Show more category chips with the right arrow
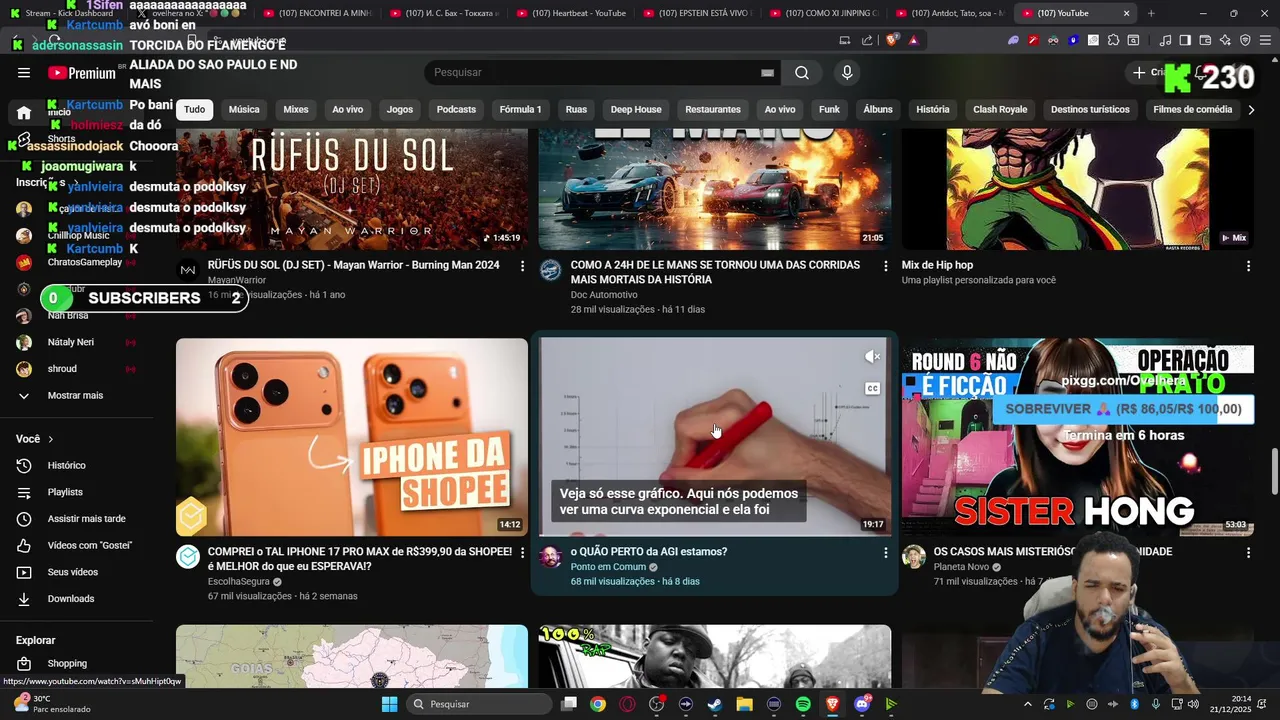 (1250, 110)
